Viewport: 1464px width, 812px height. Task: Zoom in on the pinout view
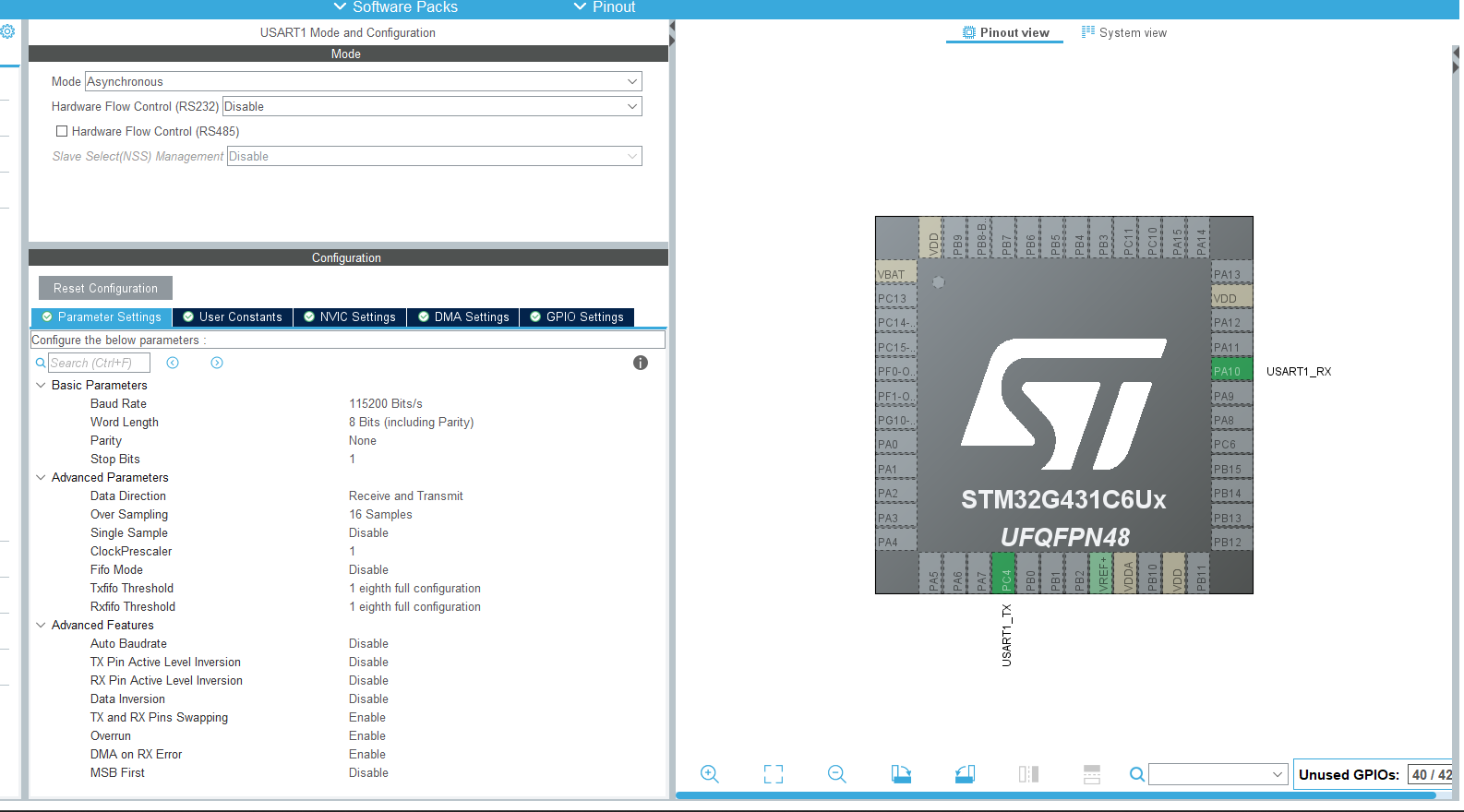[x=709, y=774]
